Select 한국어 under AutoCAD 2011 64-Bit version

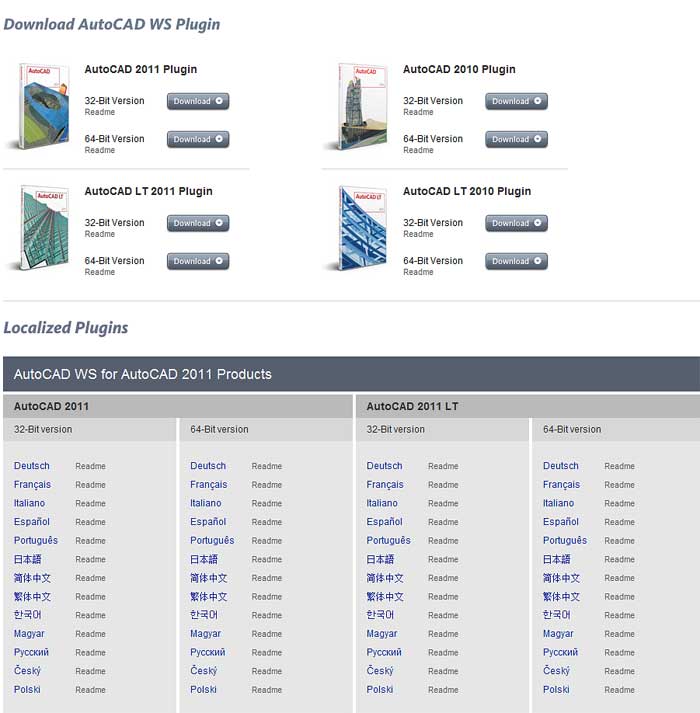click(204, 615)
